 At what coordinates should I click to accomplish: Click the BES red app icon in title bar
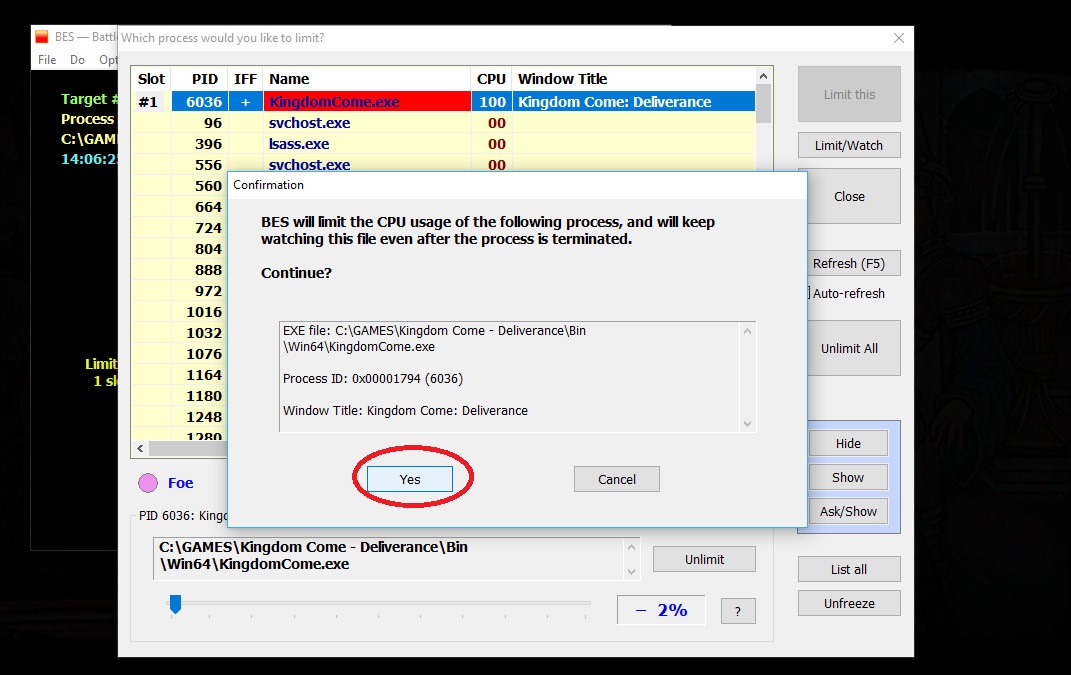(x=42, y=37)
